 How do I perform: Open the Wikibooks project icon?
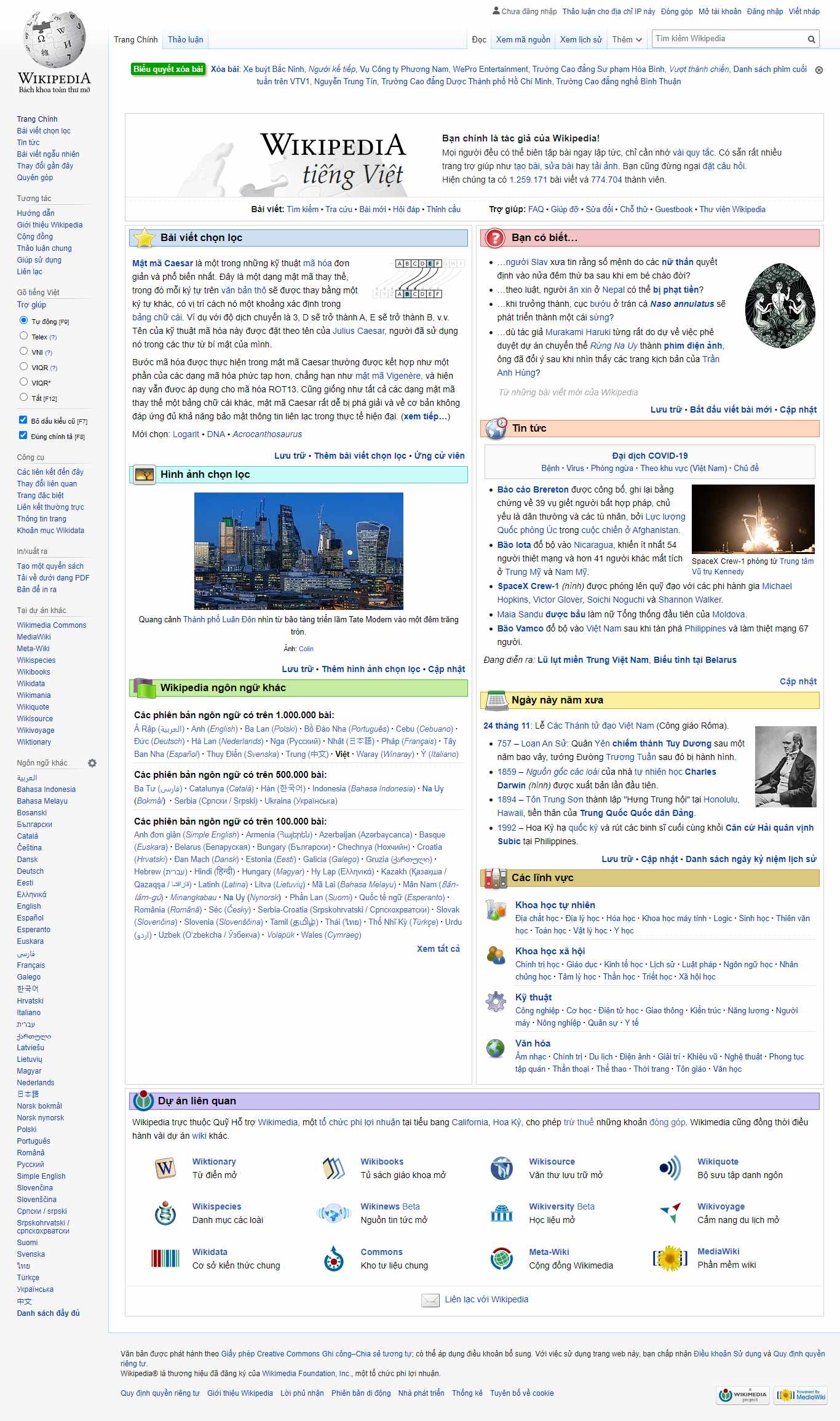point(333,1168)
